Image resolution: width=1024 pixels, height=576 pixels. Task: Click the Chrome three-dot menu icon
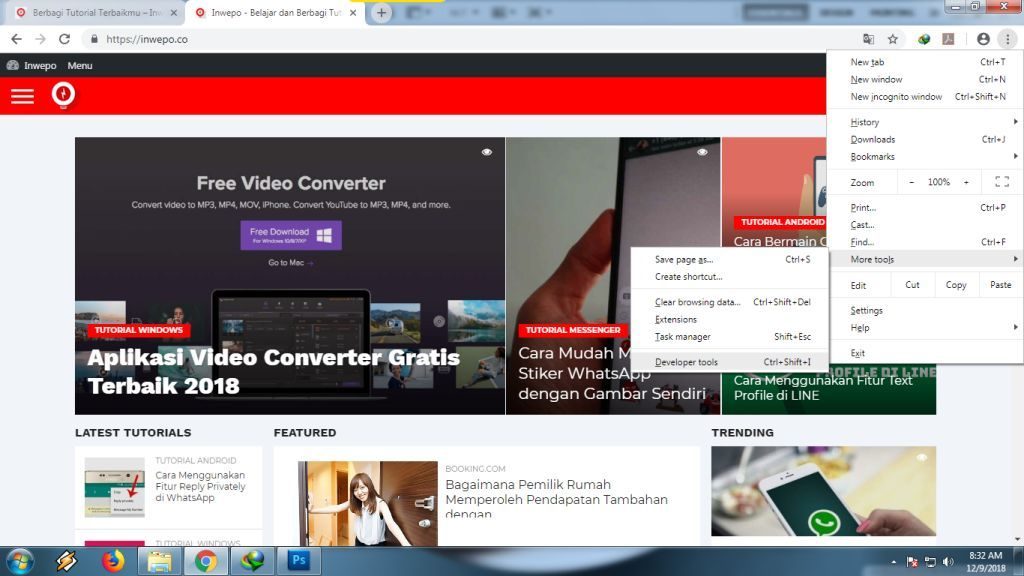(x=1008, y=39)
